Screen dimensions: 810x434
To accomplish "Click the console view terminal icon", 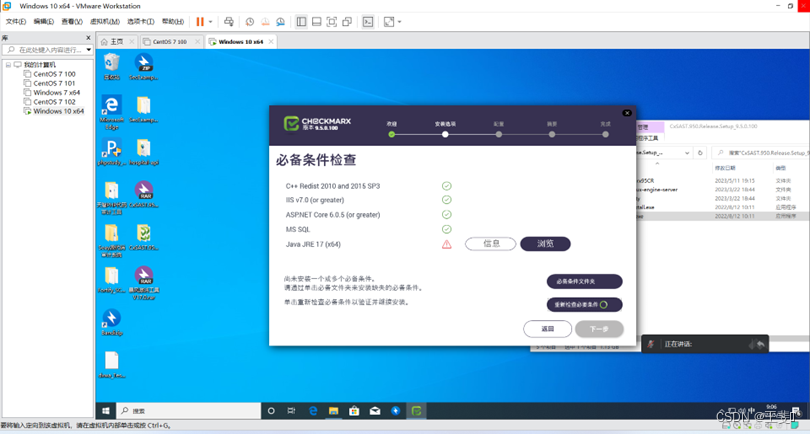I will [x=368, y=22].
